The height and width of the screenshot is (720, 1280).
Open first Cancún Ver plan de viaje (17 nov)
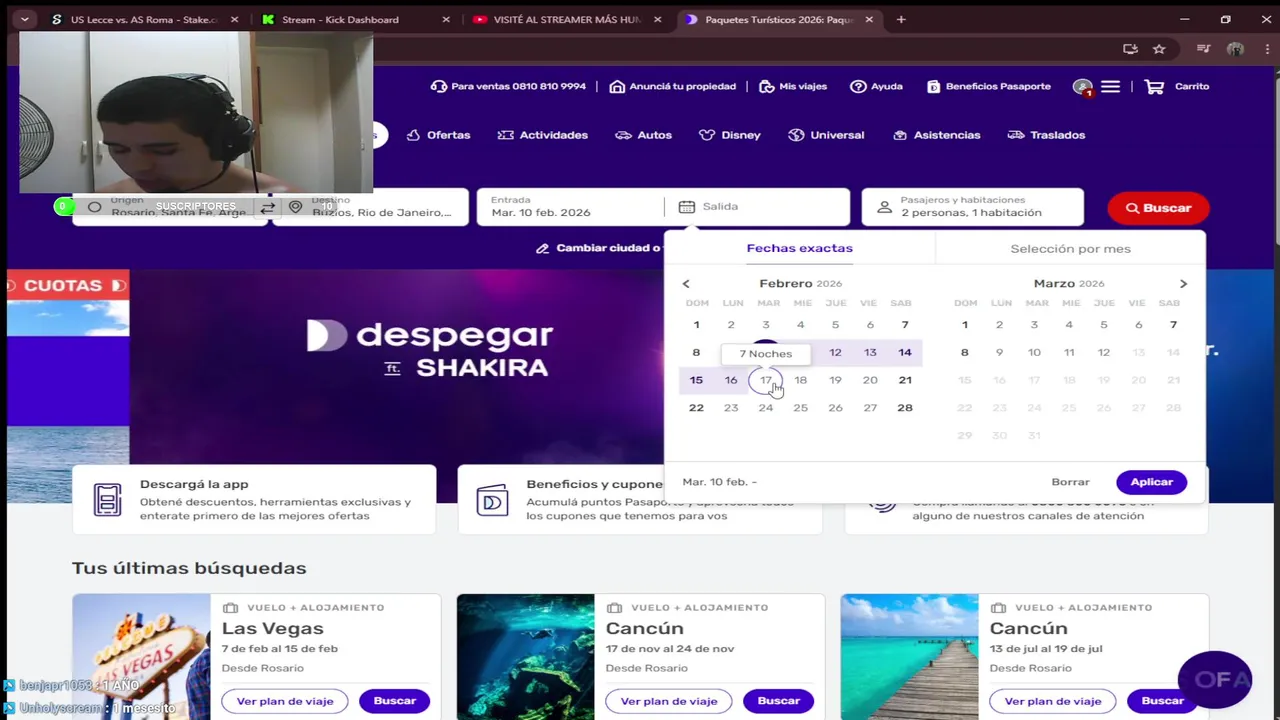pos(669,701)
